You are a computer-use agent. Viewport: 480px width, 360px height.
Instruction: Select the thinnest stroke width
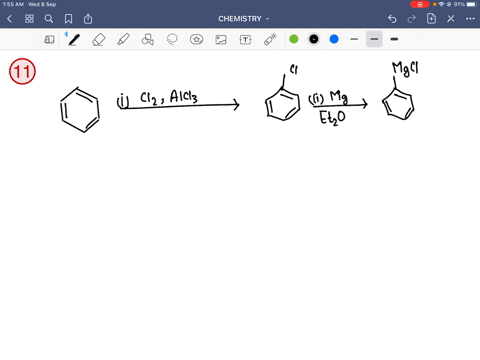354,39
